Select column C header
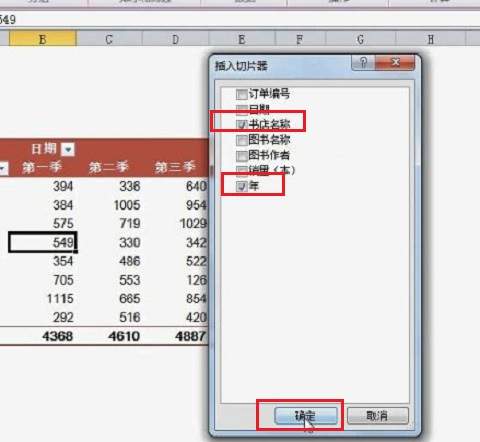This screenshot has height=442, width=480. tap(109, 39)
